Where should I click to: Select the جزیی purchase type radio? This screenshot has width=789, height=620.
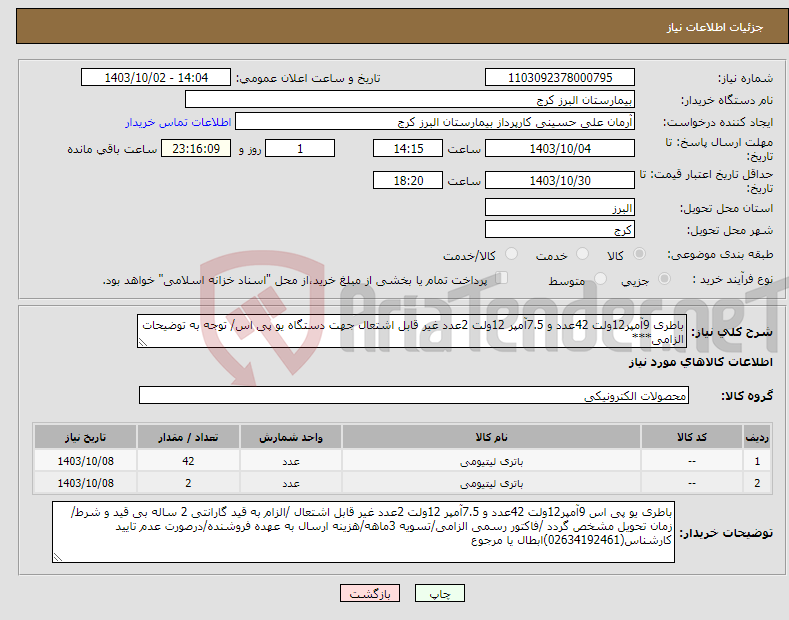[664, 279]
